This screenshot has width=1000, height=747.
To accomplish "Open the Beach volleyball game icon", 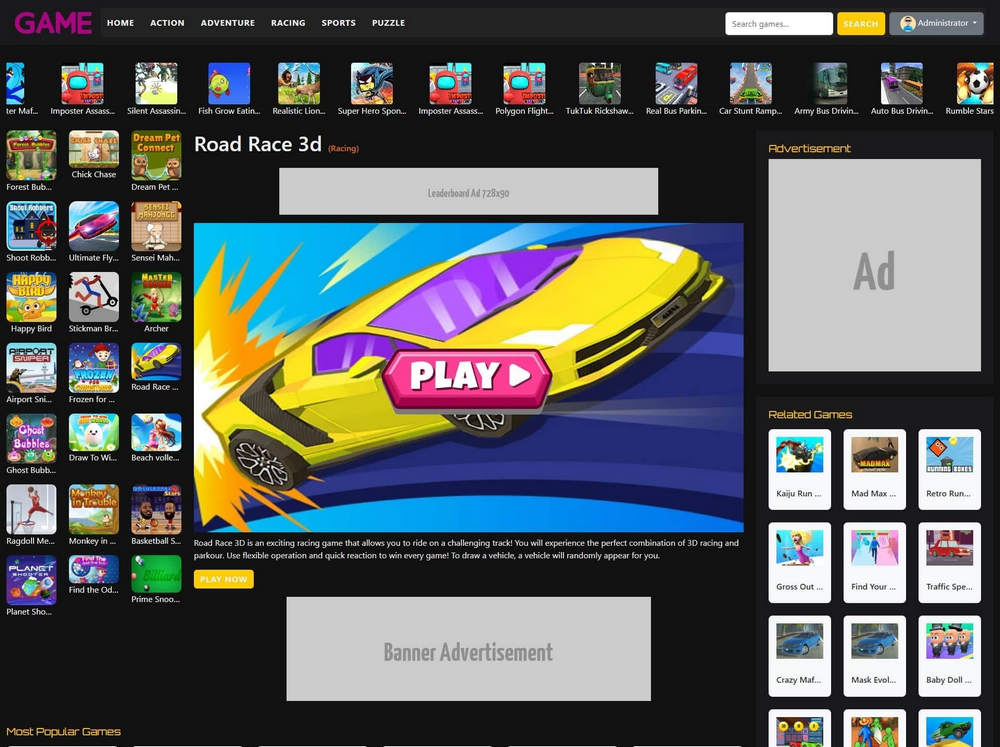I will 156,433.
